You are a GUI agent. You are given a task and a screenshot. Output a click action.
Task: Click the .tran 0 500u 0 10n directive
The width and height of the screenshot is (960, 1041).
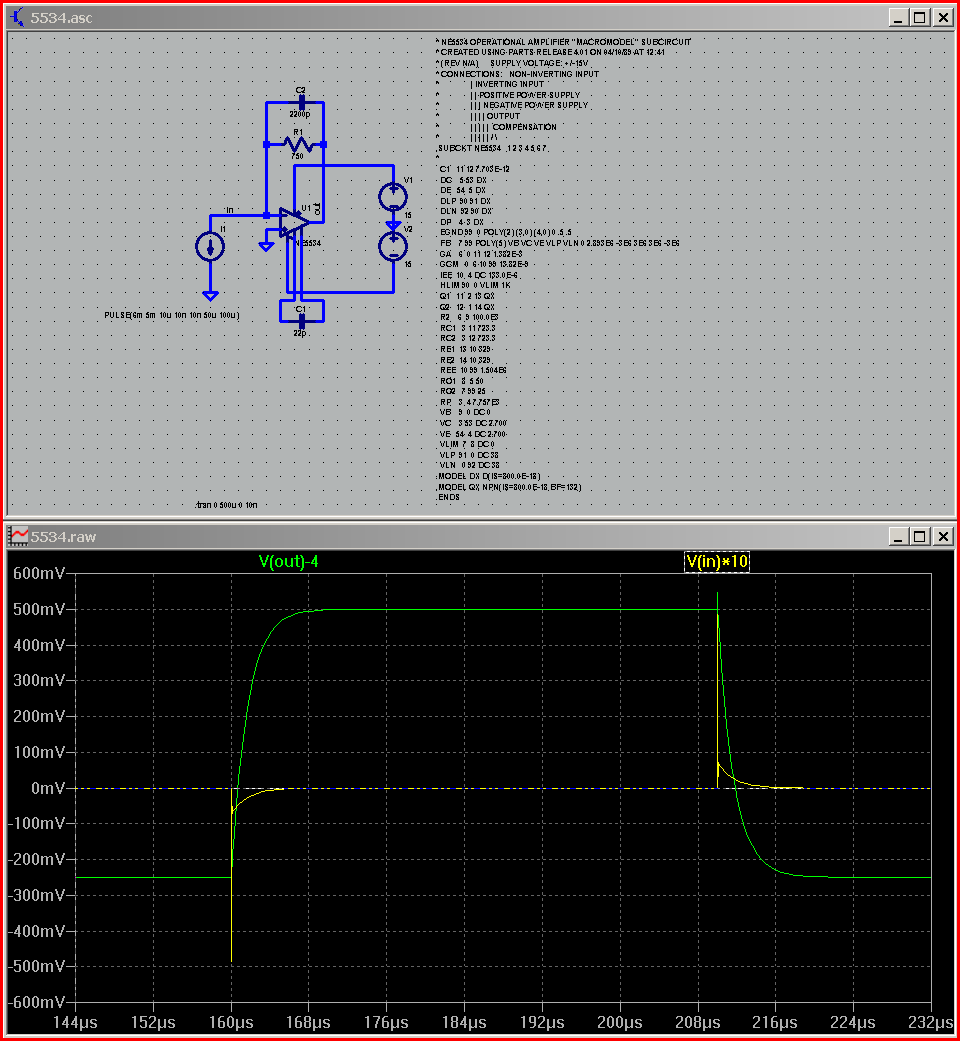click(x=226, y=505)
